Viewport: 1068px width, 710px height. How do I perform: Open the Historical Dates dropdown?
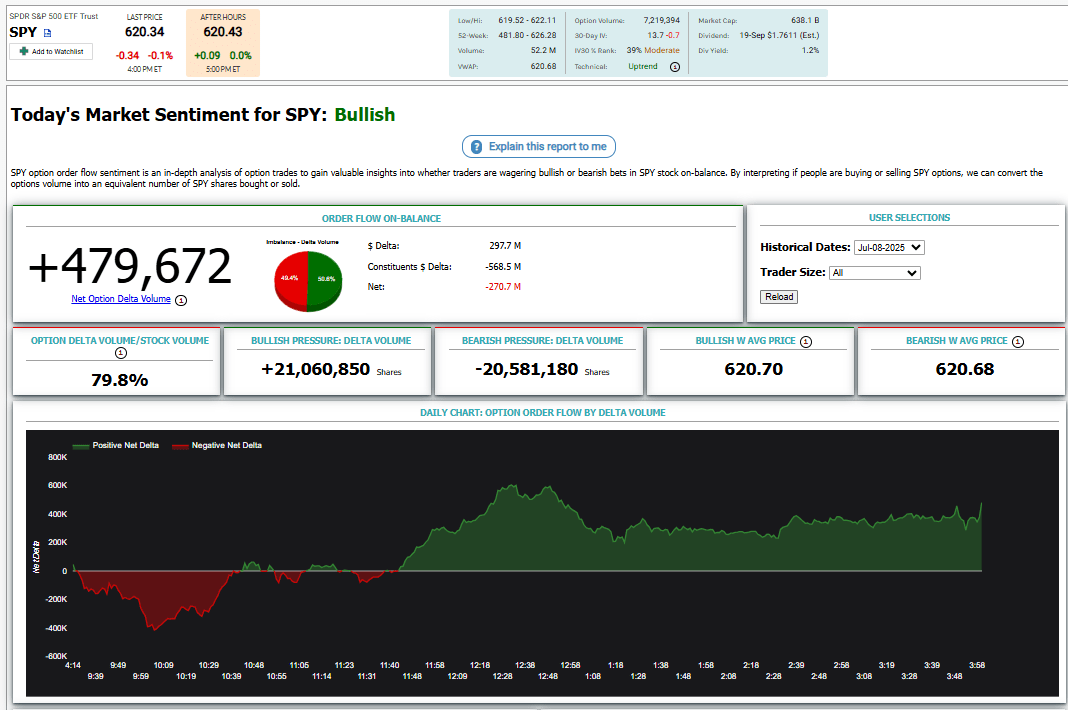pyautogui.click(x=889, y=247)
